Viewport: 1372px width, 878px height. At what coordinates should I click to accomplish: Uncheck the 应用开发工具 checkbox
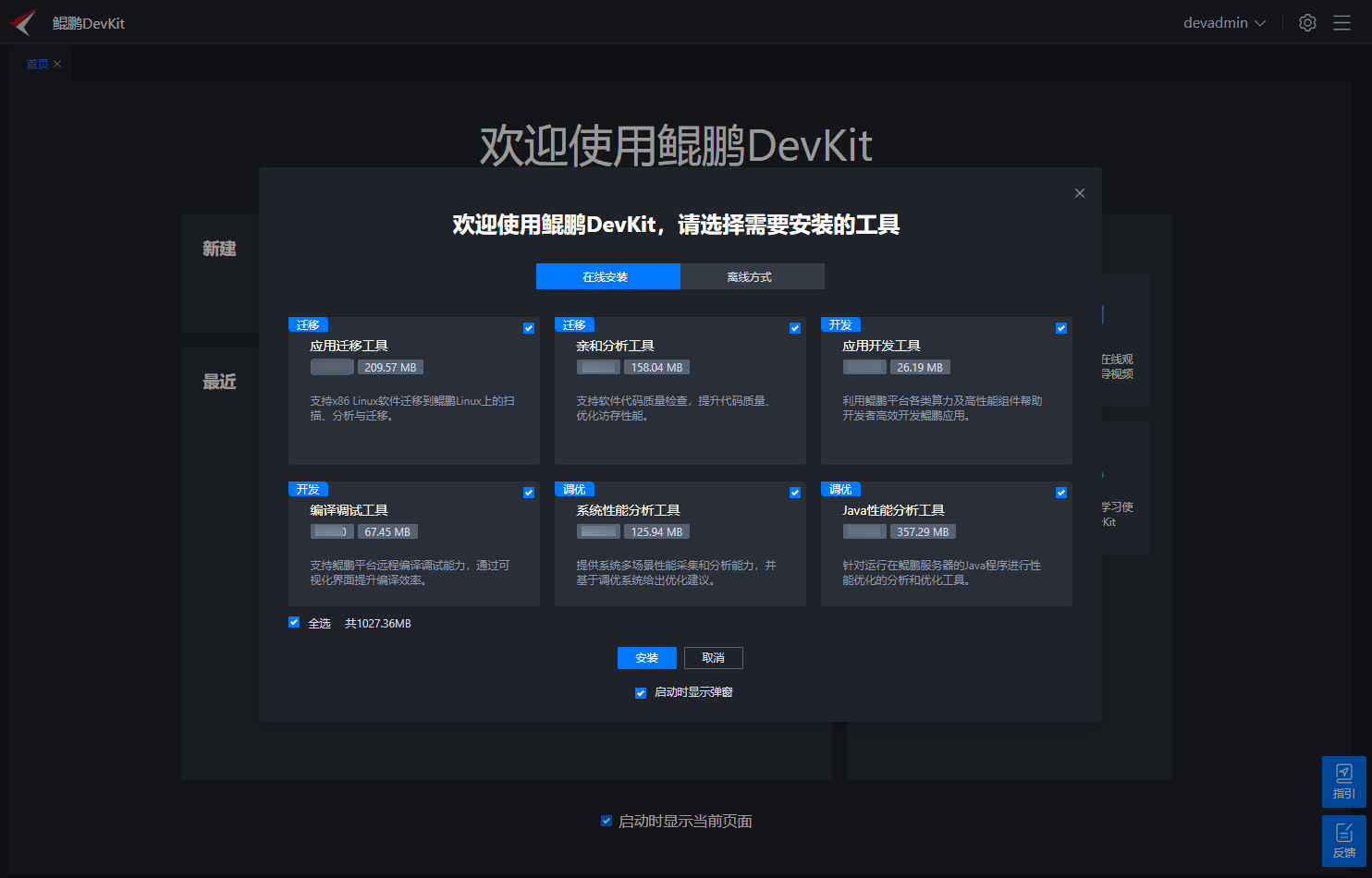(x=1061, y=328)
